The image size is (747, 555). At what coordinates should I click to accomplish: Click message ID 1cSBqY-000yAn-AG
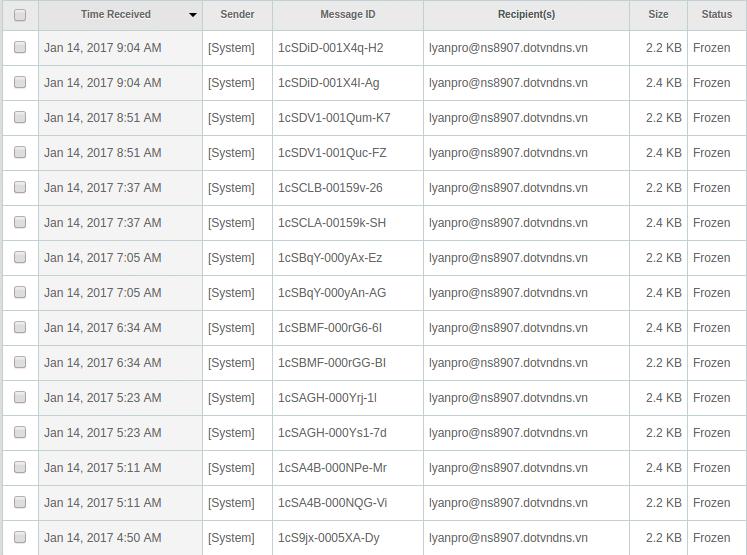[332, 293]
